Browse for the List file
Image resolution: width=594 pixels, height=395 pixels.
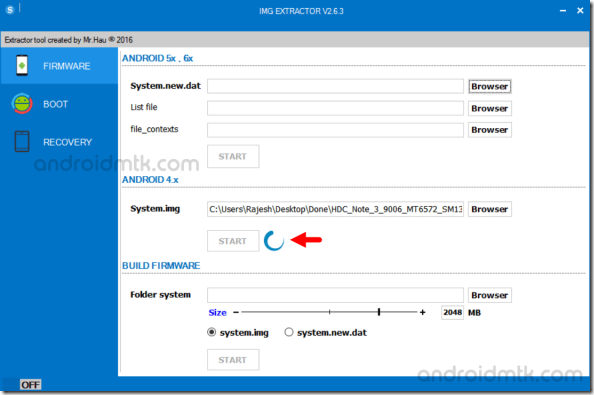click(x=489, y=108)
